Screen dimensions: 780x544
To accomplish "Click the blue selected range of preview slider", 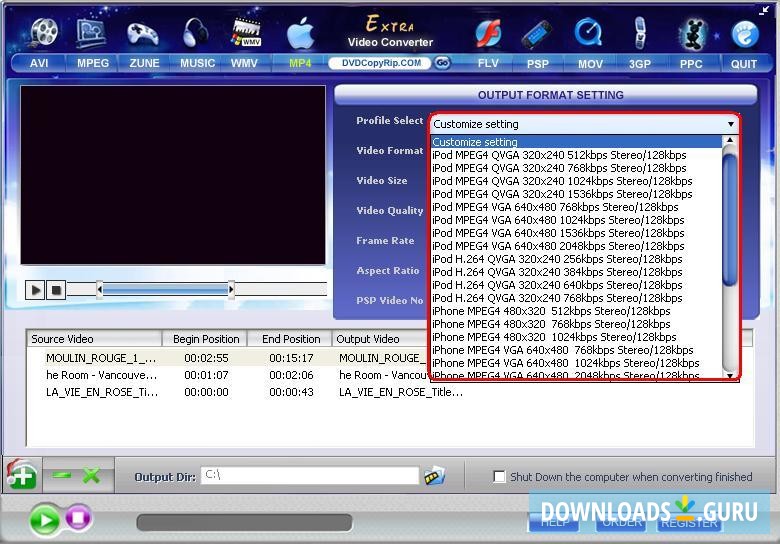I will [165, 289].
